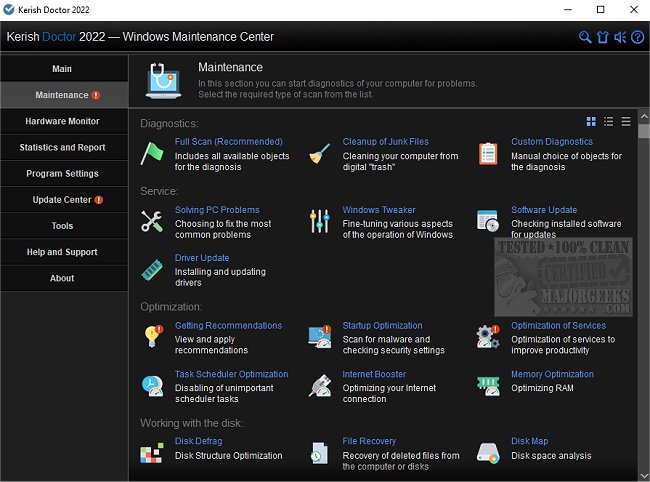The width and height of the screenshot is (650, 482).
Task: Switch to large tiles grid view
Action: (591, 121)
